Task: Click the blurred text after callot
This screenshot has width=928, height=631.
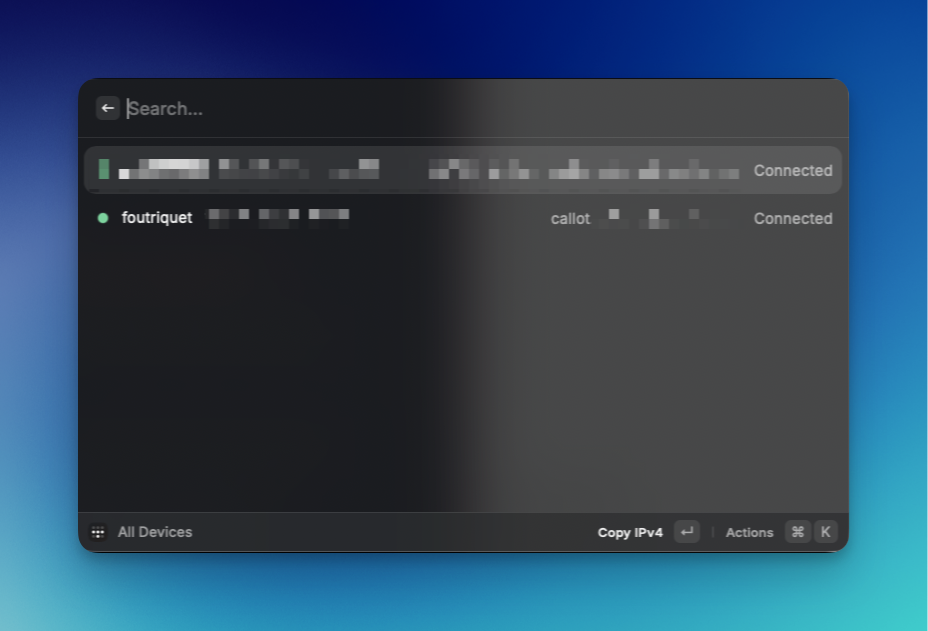Action: tap(665, 218)
